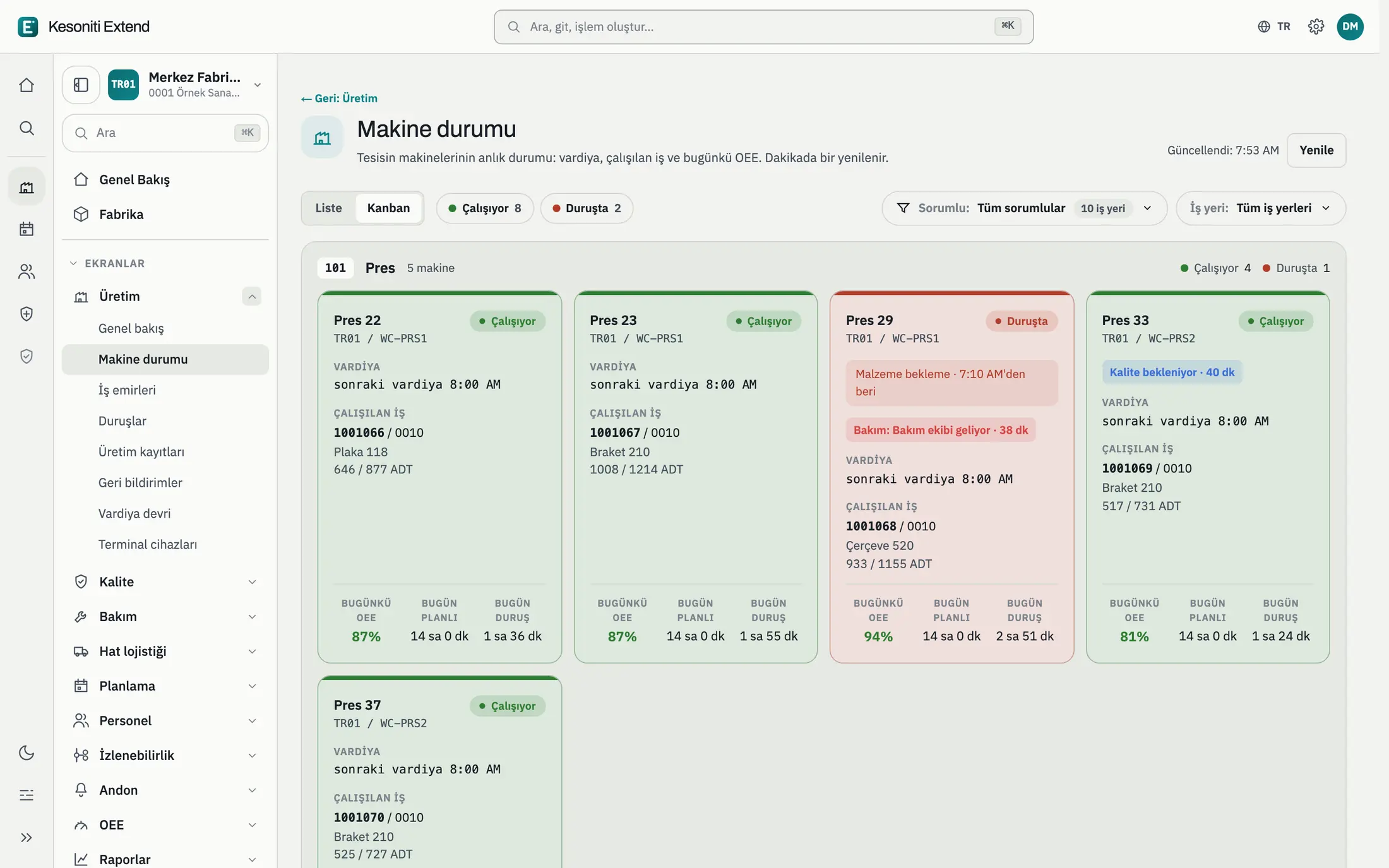The width and height of the screenshot is (1389, 868).
Task: Click the shield check icon in rail
Action: click(x=27, y=356)
